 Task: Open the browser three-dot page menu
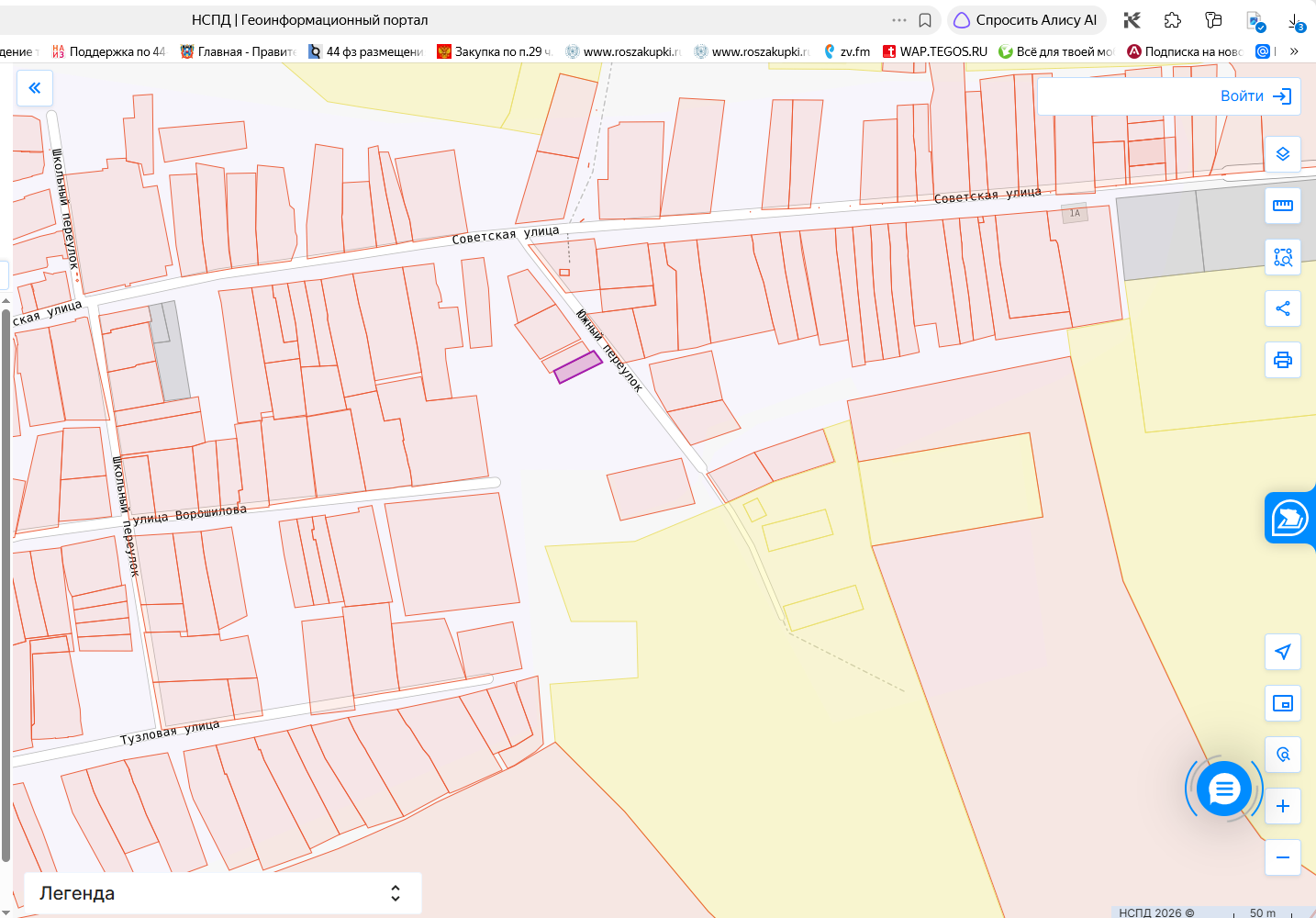(899, 20)
